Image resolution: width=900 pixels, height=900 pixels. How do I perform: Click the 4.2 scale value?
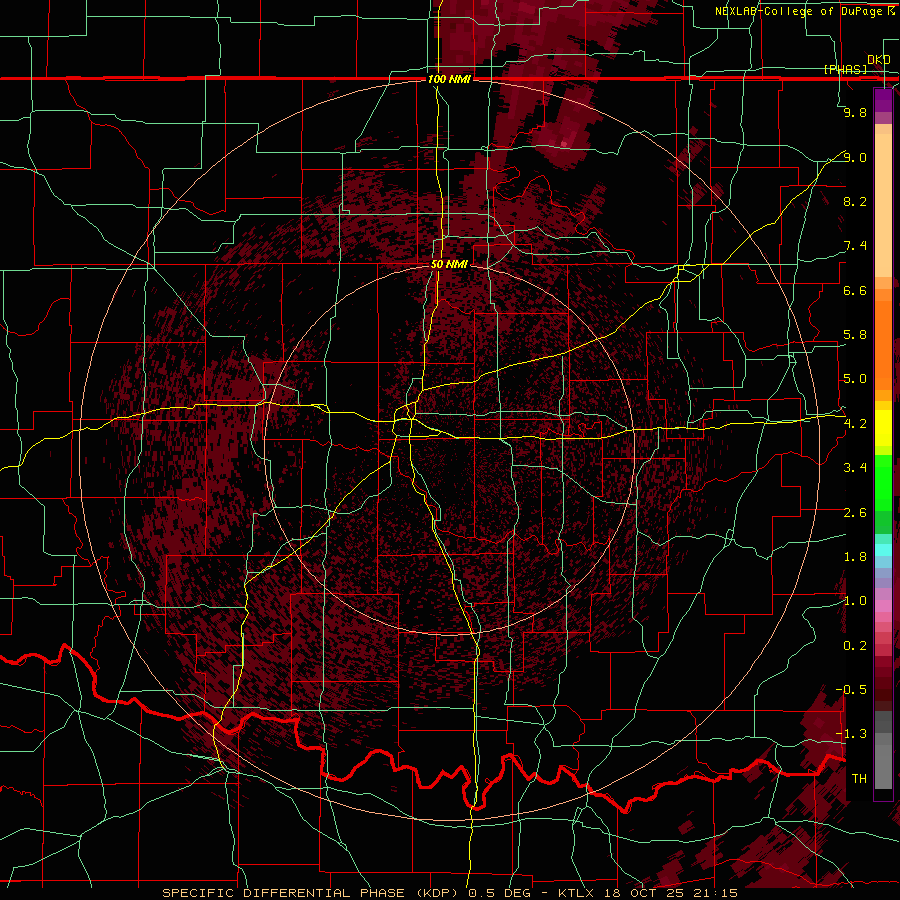pos(855,424)
